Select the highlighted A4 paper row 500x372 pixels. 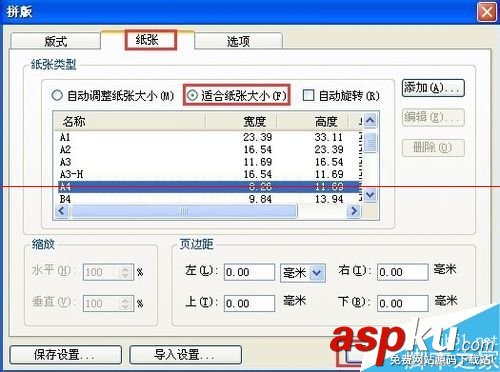point(210,187)
